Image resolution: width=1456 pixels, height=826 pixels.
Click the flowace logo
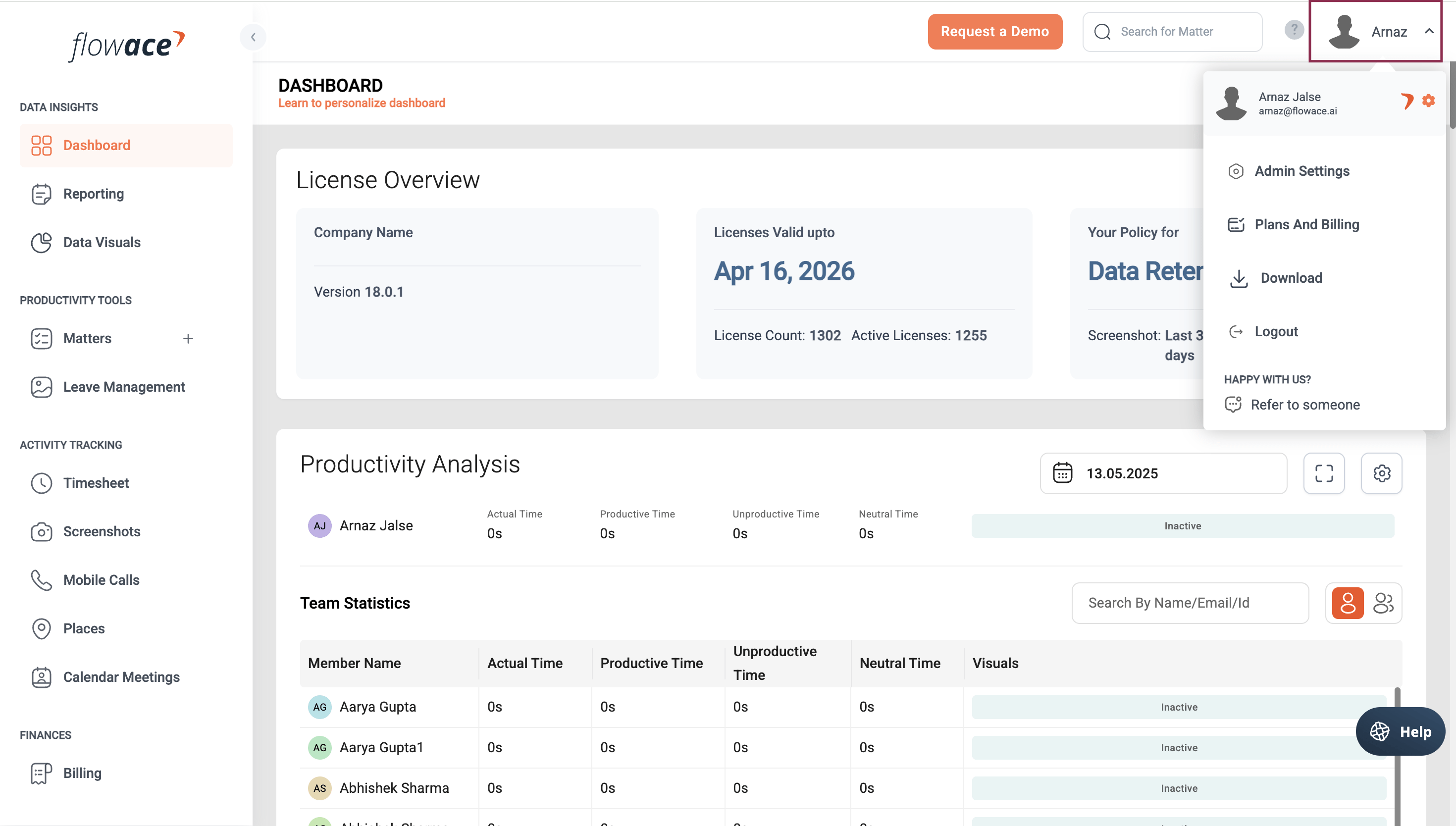click(x=127, y=46)
